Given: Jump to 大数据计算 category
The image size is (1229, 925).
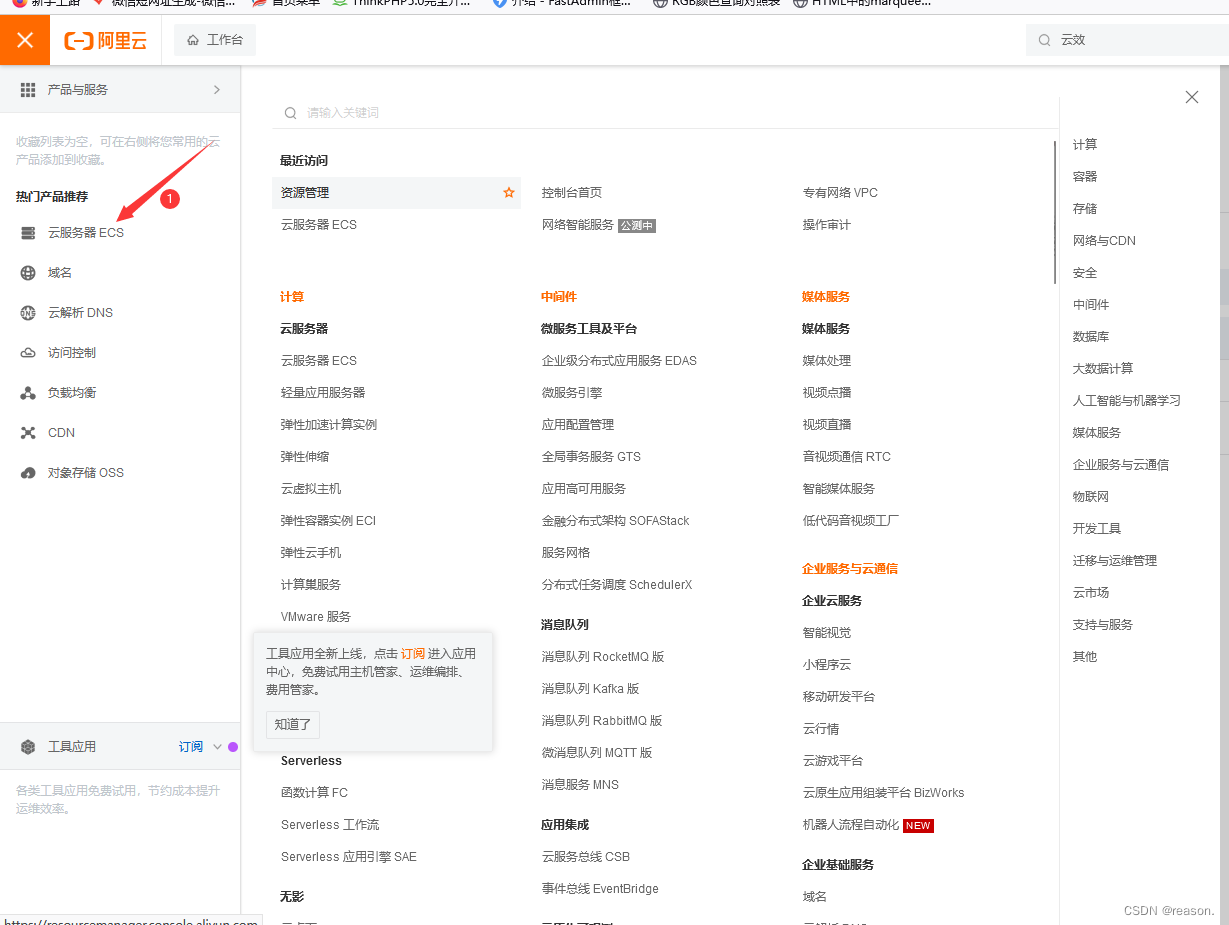Looking at the screenshot, I should coord(1103,369).
